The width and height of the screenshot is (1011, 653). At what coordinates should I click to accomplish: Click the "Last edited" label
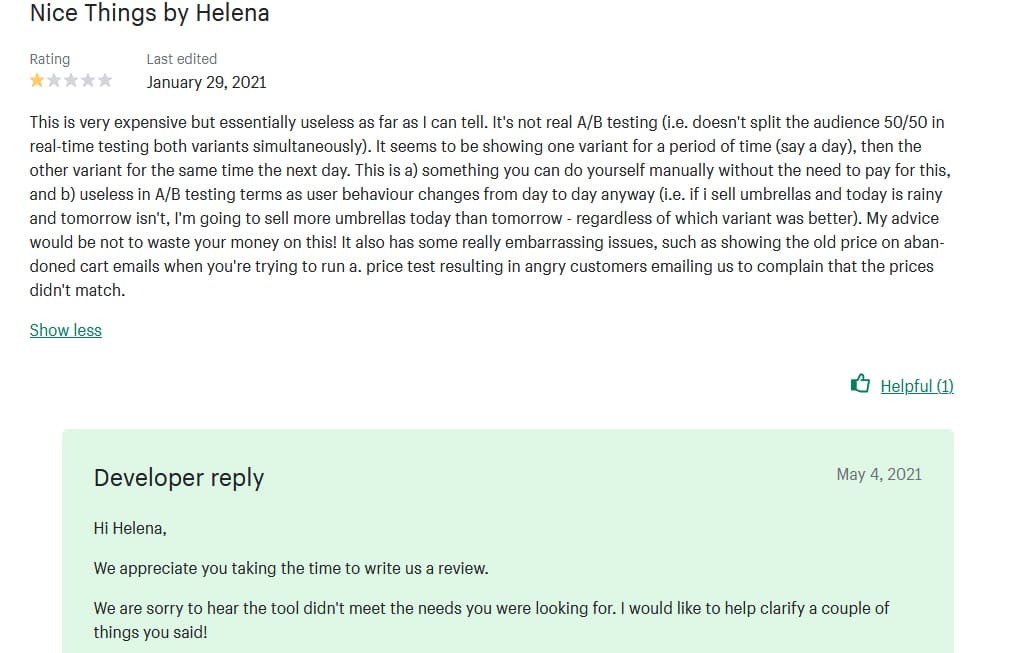point(181,59)
